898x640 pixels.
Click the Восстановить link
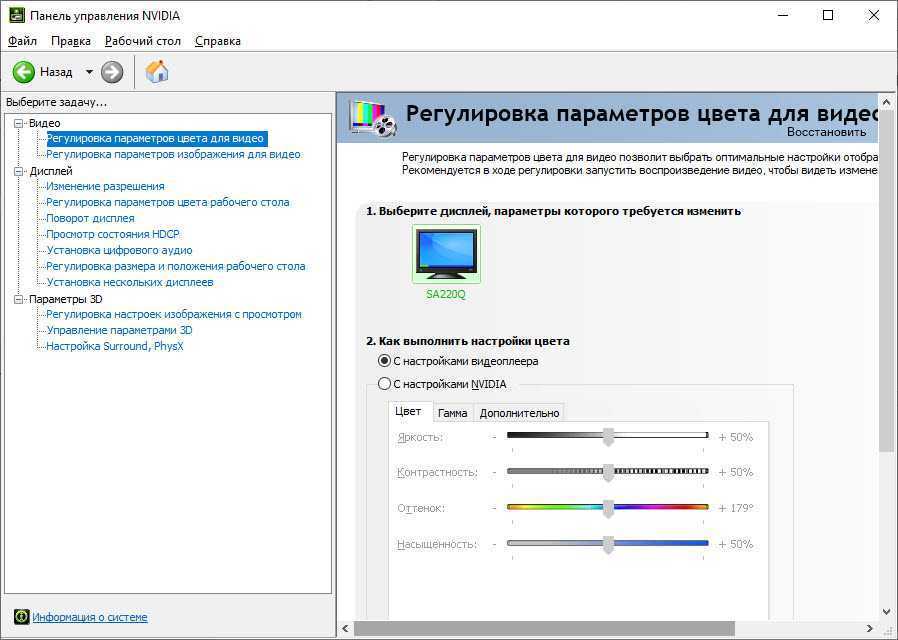click(826, 132)
